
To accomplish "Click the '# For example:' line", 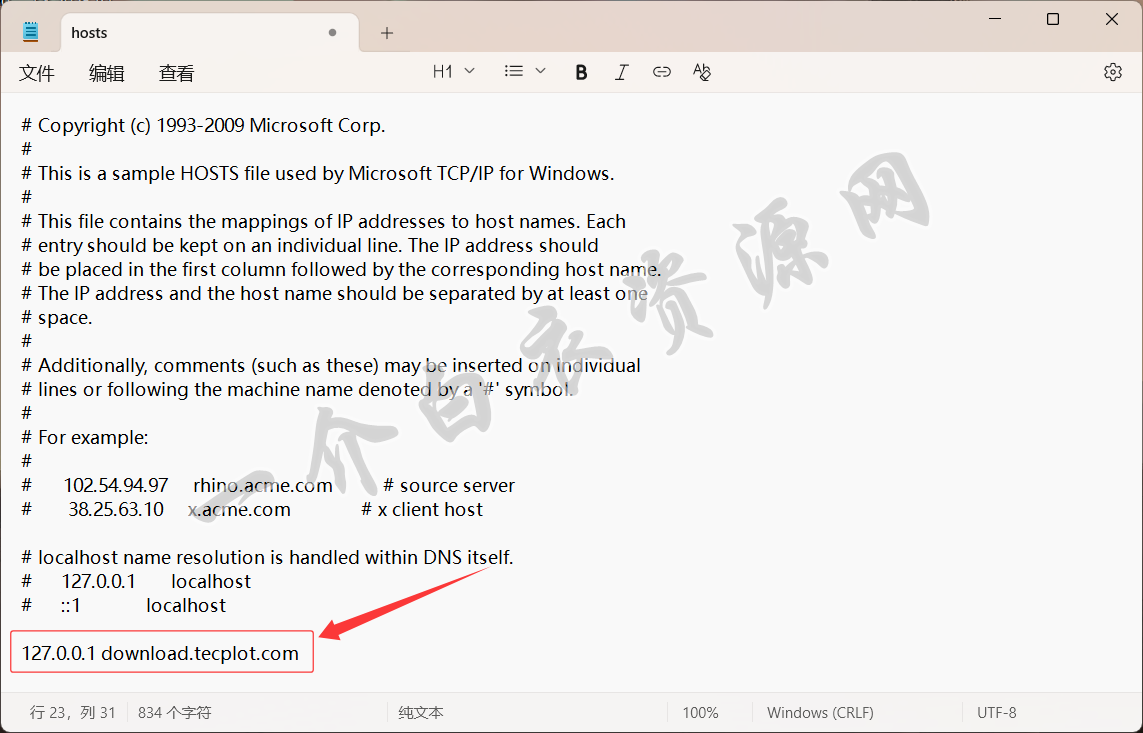I will point(85,437).
